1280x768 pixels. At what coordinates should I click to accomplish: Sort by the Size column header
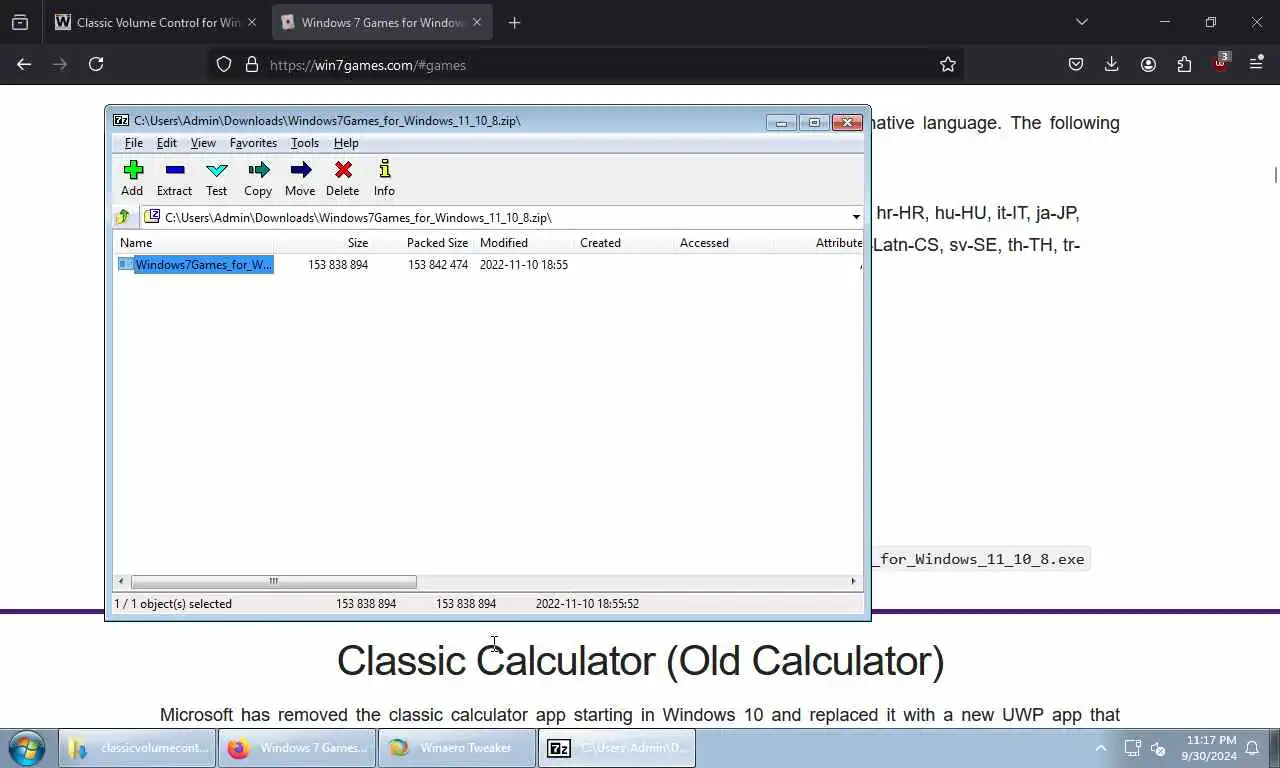tap(323, 243)
